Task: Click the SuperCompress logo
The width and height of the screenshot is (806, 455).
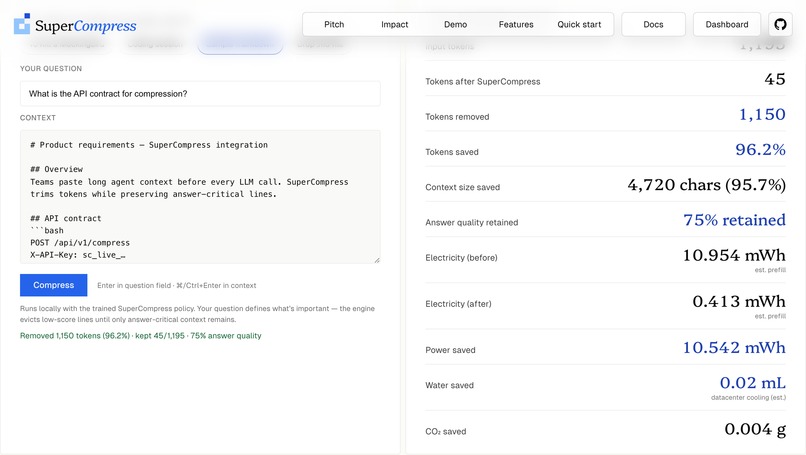Action: click(75, 25)
